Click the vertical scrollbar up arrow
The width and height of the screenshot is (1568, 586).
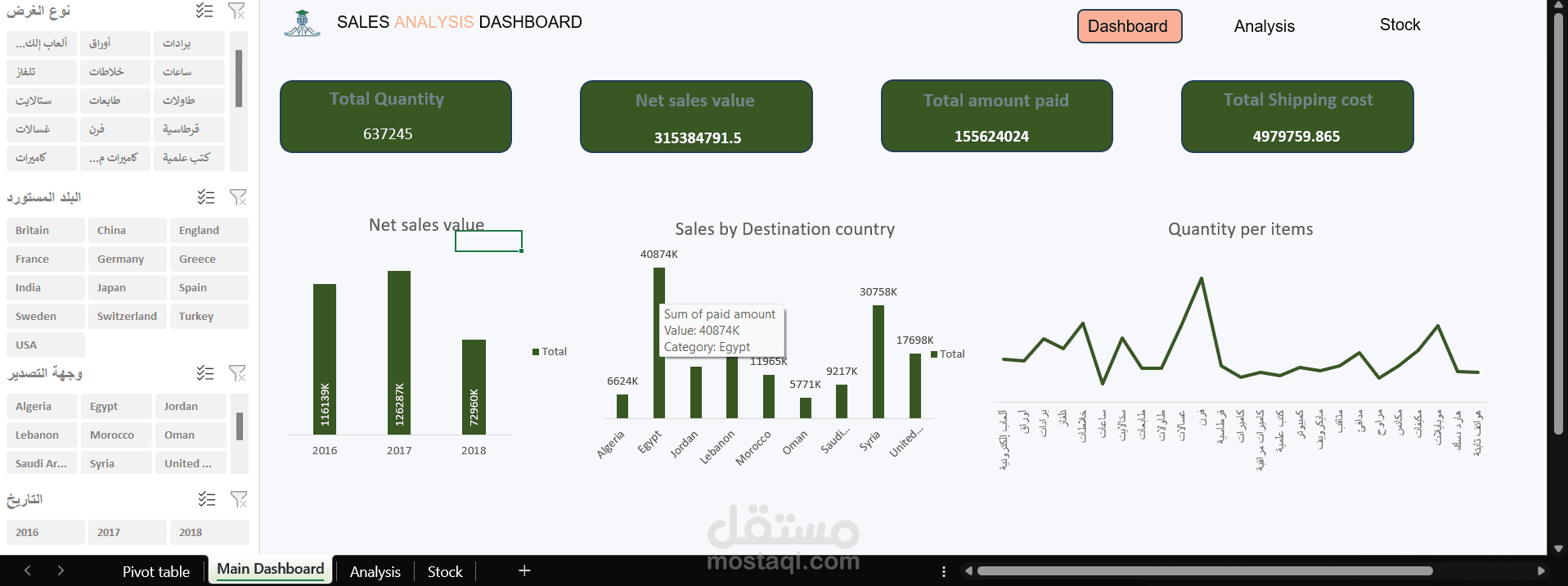pos(1558,5)
